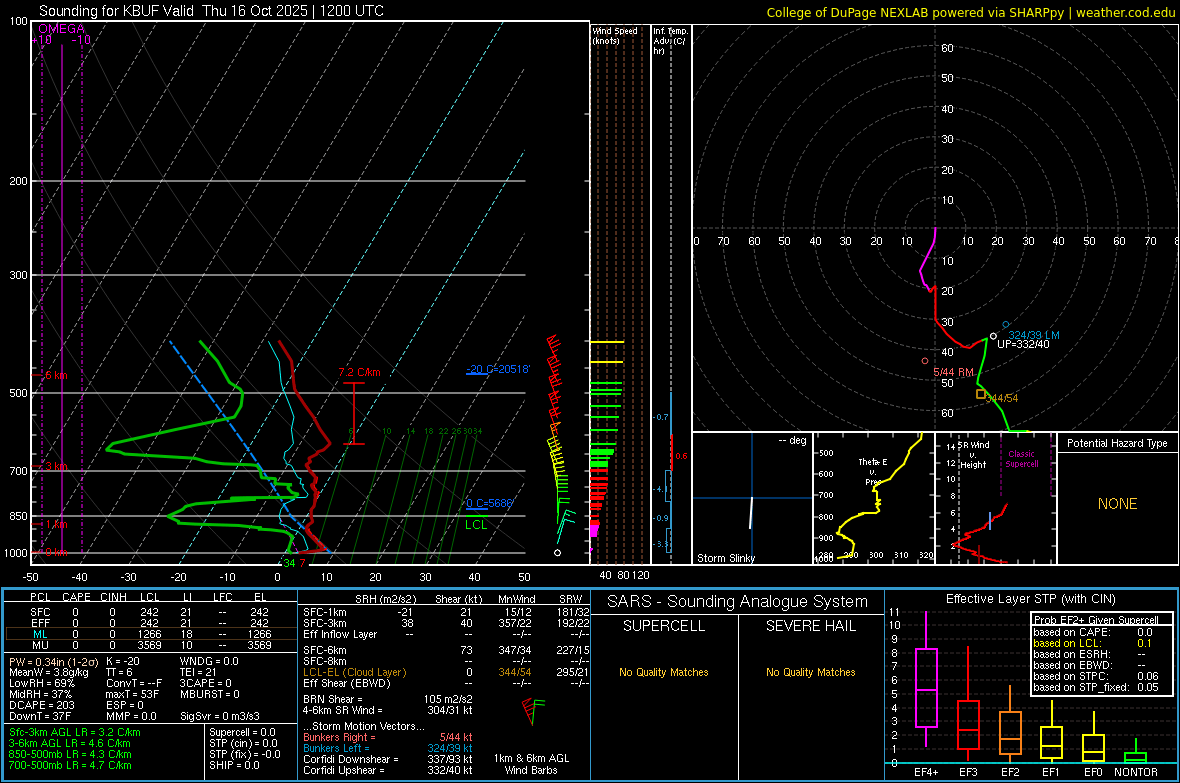
Task: Click the red 7.2 C/km lapse rate label
Action: click(359, 372)
